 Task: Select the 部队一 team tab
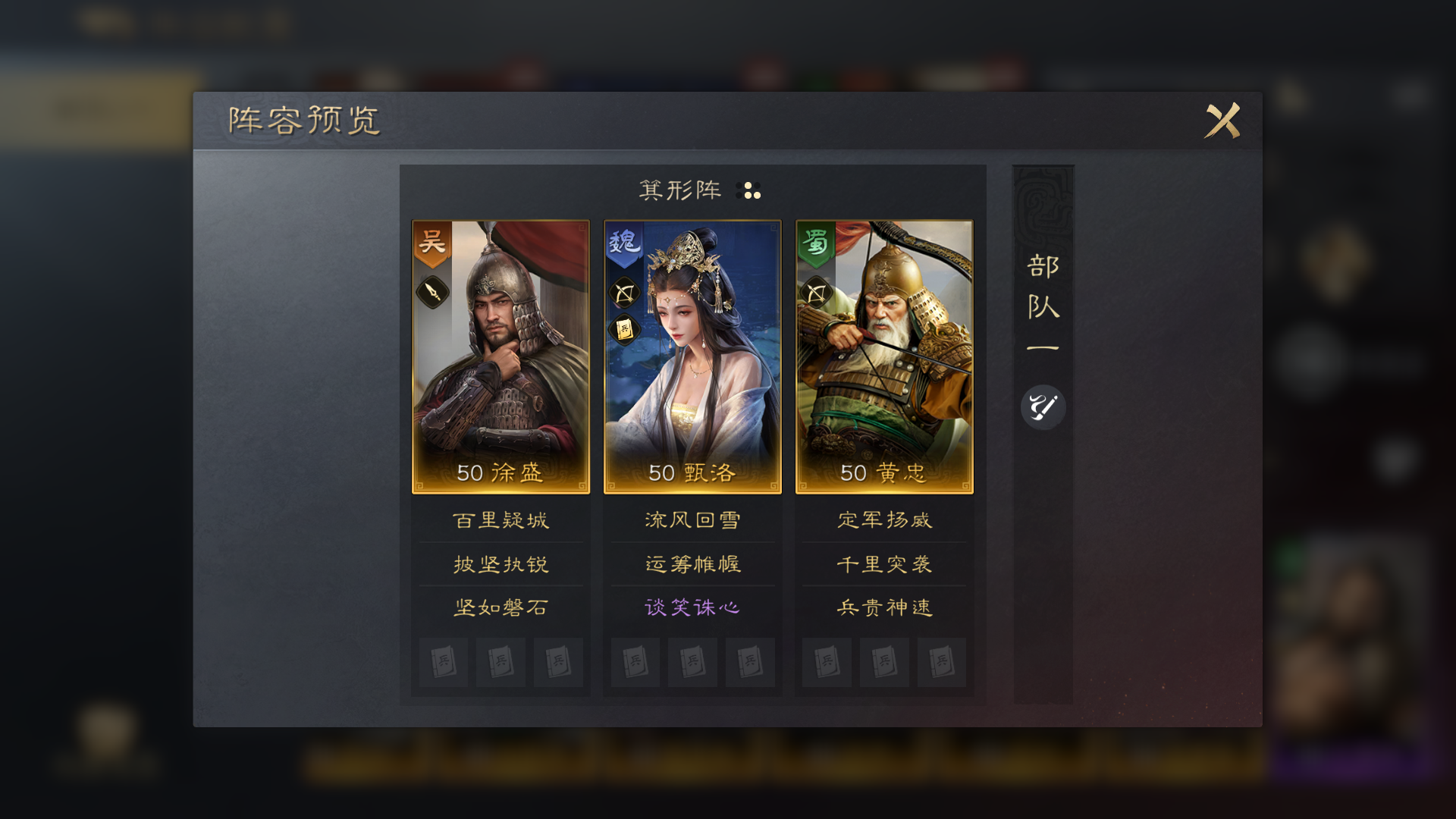pos(1043,303)
